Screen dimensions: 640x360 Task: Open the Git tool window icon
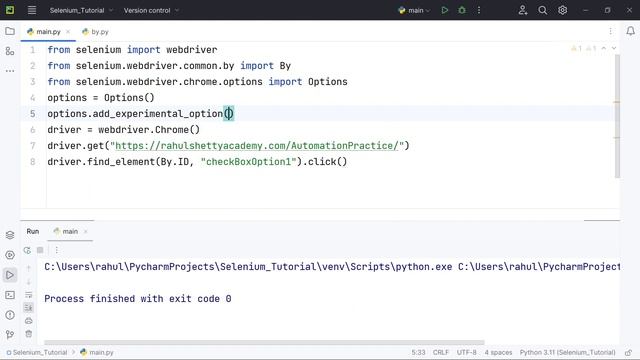pos(10,335)
